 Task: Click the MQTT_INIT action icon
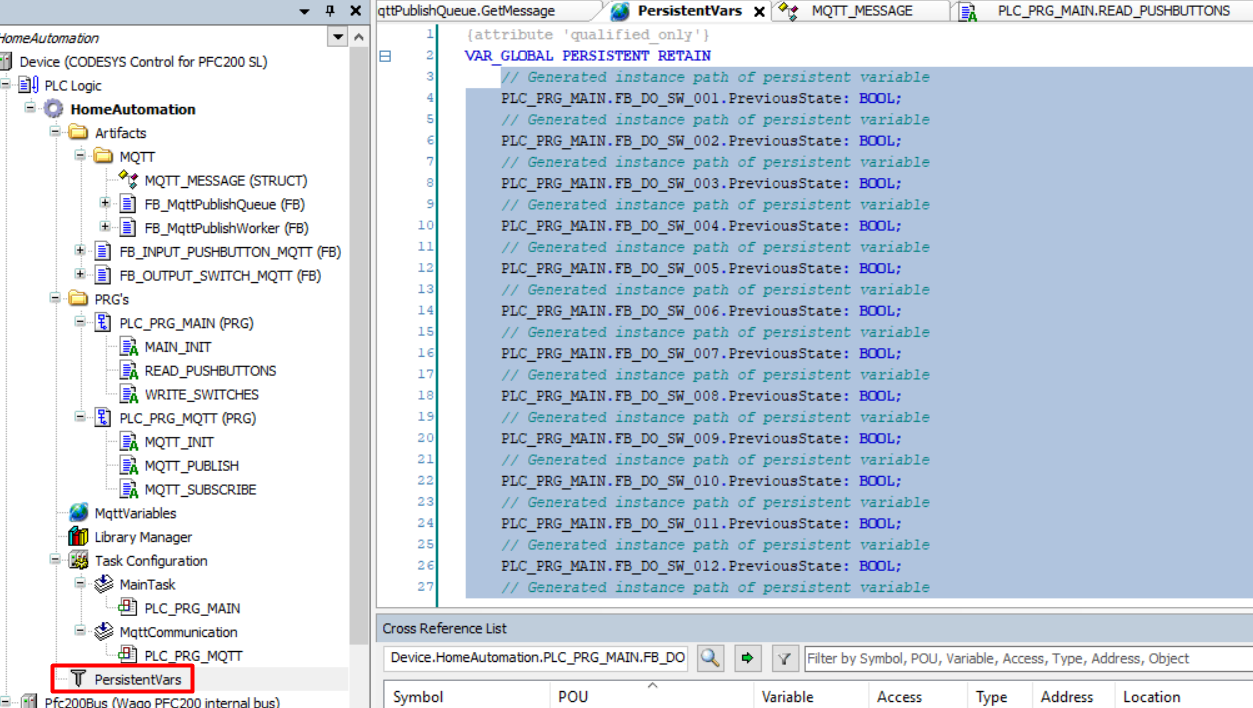(128, 442)
